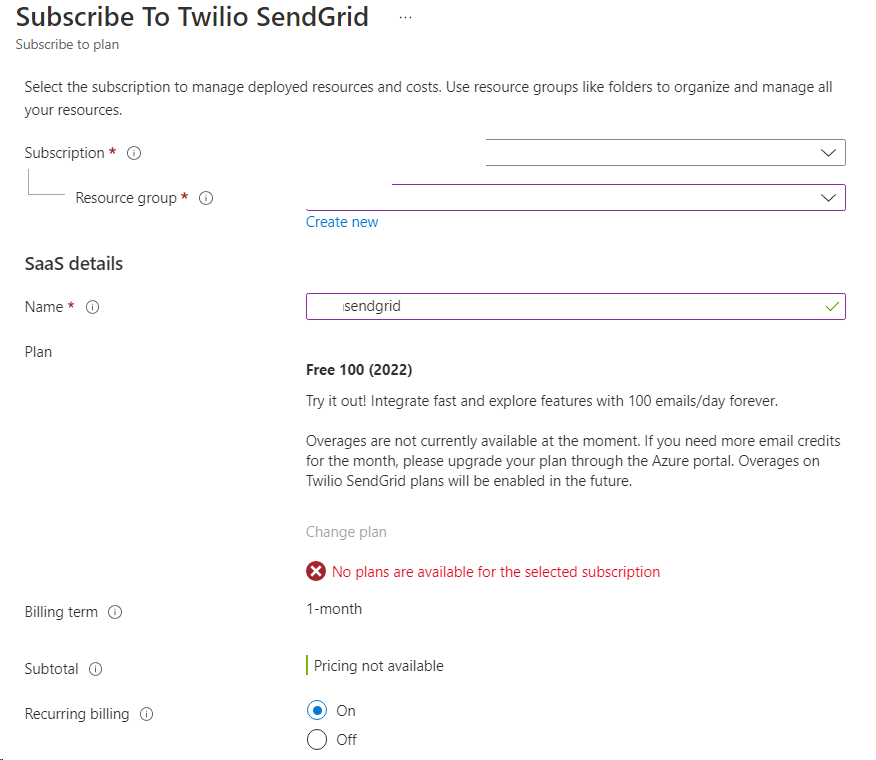This screenshot has height=760, width=876.
Task: Click the Subscription info icon
Action: [x=134, y=153]
